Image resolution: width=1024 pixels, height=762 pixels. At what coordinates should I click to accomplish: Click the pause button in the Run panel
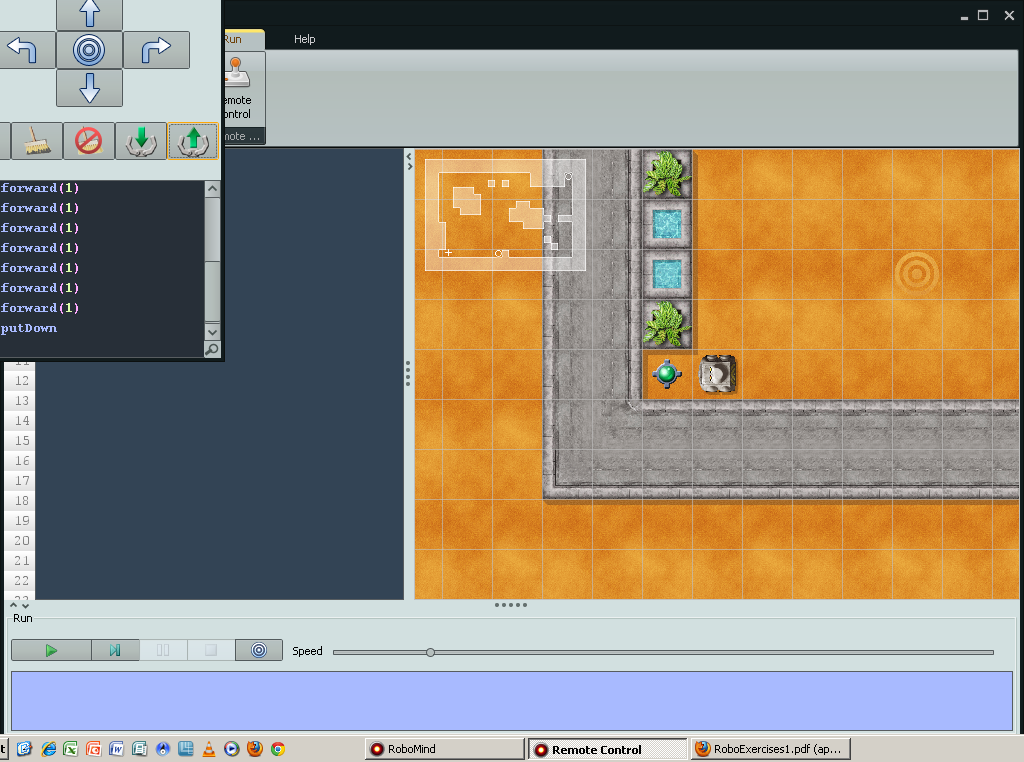pyautogui.click(x=163, y=650)
